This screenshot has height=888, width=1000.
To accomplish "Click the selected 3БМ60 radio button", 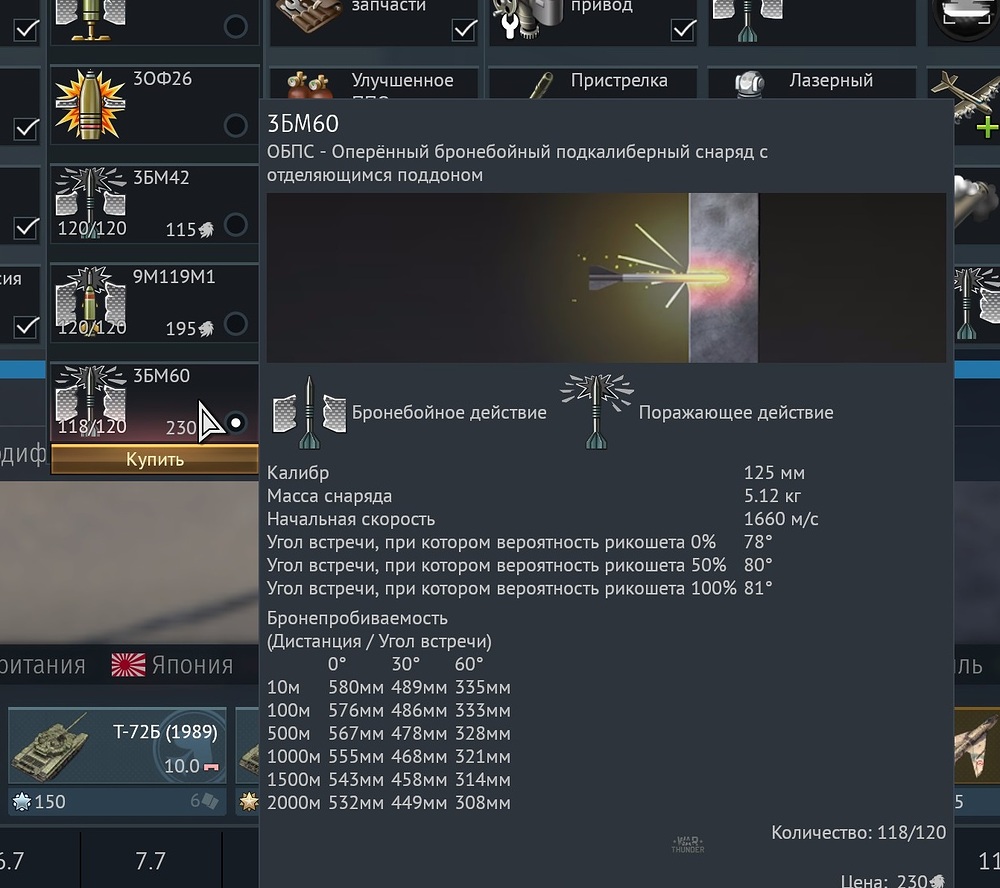I will tap(236, 422).
